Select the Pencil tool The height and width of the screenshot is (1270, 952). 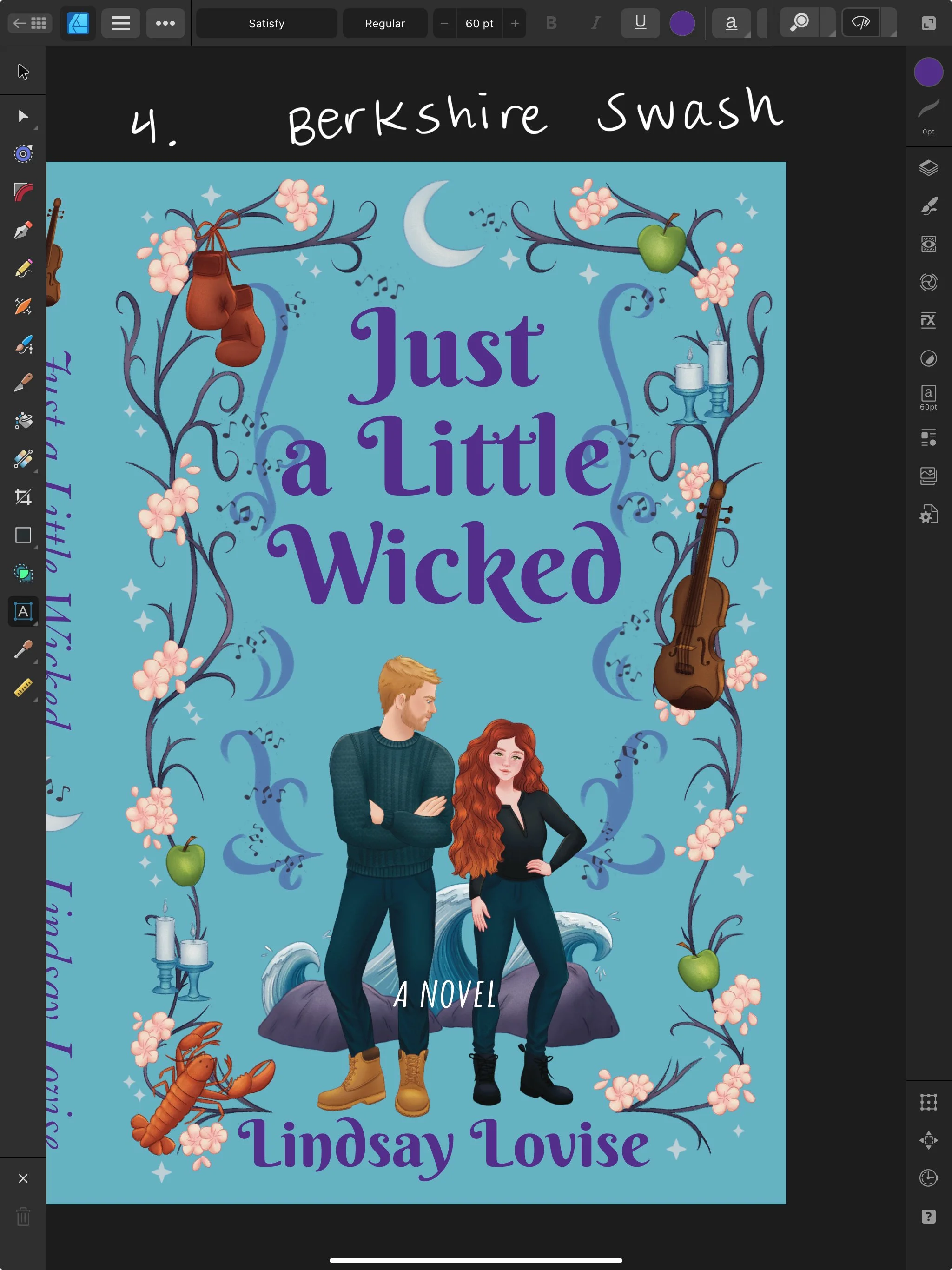click(x=23, y=268)
